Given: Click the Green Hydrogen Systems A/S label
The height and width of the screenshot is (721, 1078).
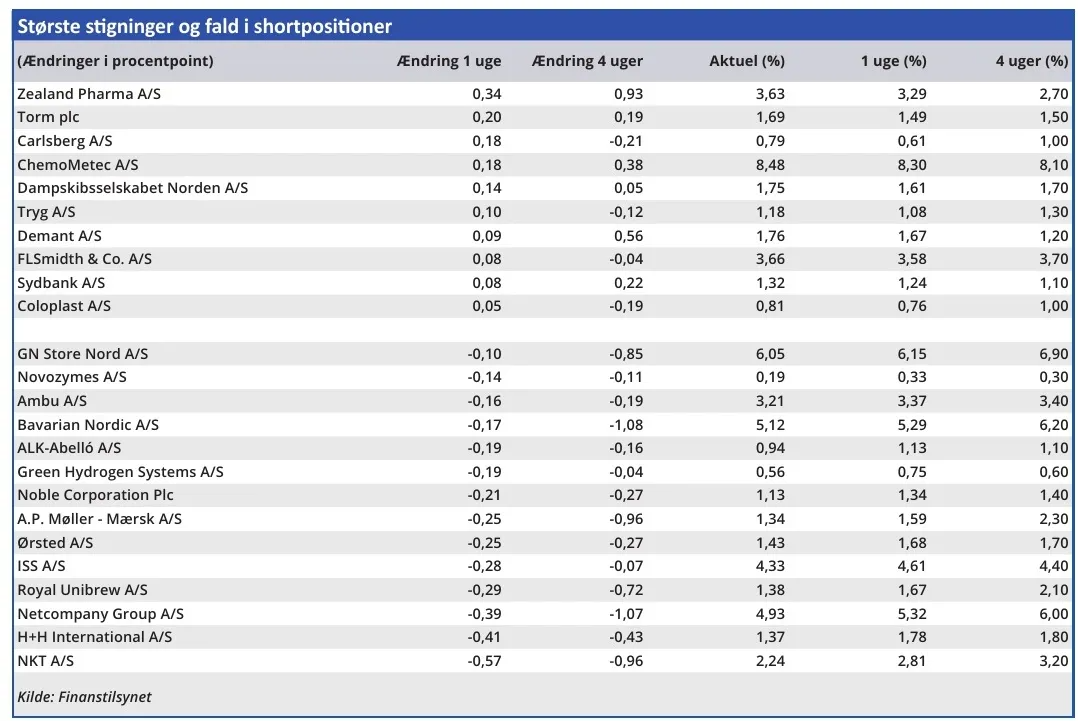Looking at the screenshot, I should coord(120,472).
